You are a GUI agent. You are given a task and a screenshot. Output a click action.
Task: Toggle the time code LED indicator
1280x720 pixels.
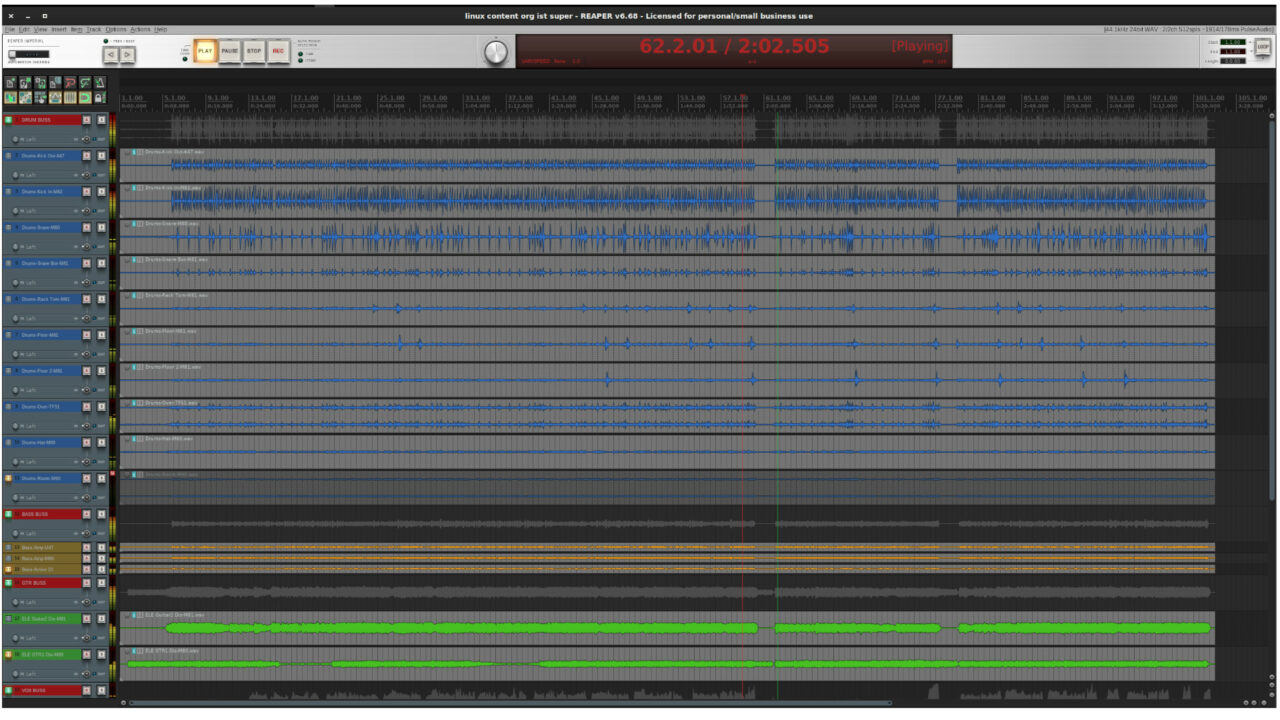point(185,57)
